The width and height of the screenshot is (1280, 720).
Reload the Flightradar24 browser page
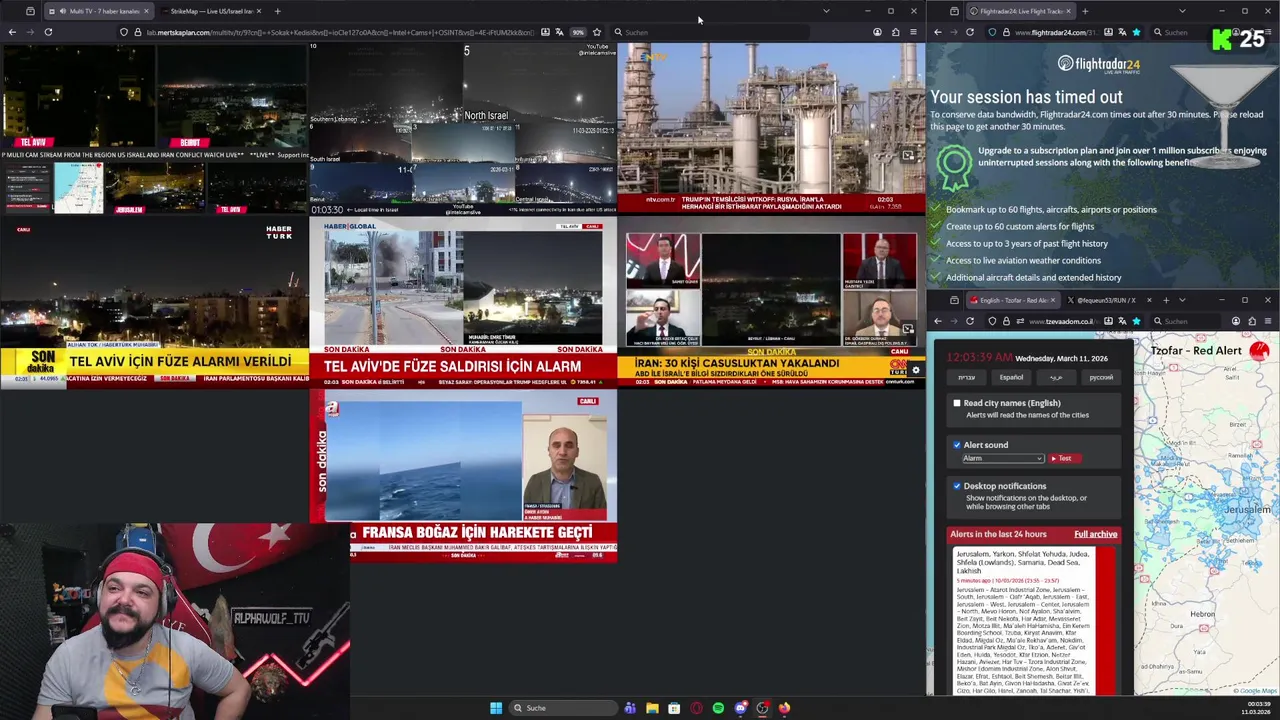tap(970, 32)
